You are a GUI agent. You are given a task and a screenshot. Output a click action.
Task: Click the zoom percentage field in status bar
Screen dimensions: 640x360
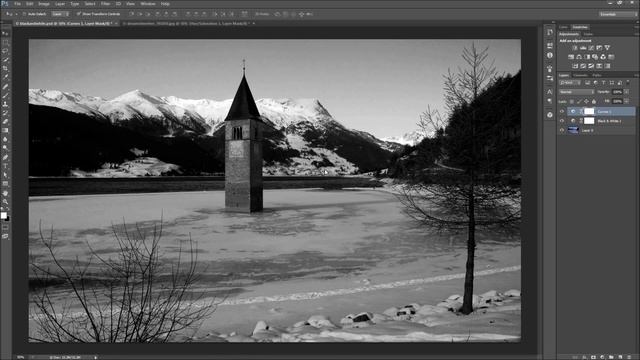pos(20,357)
